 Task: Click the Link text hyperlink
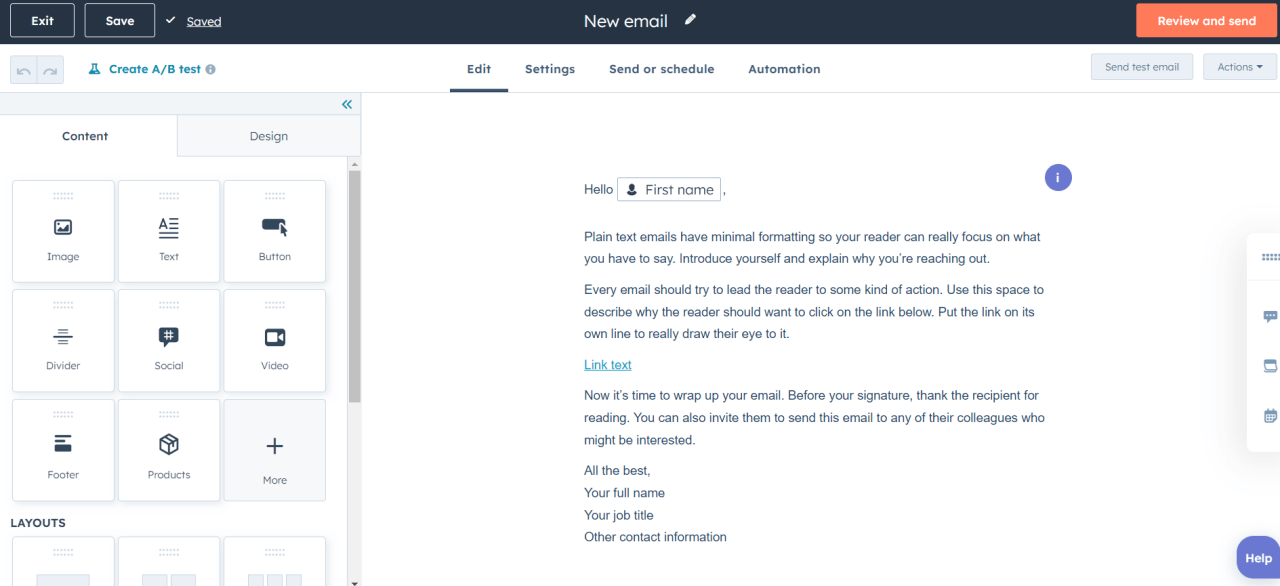tap(607, 364)
